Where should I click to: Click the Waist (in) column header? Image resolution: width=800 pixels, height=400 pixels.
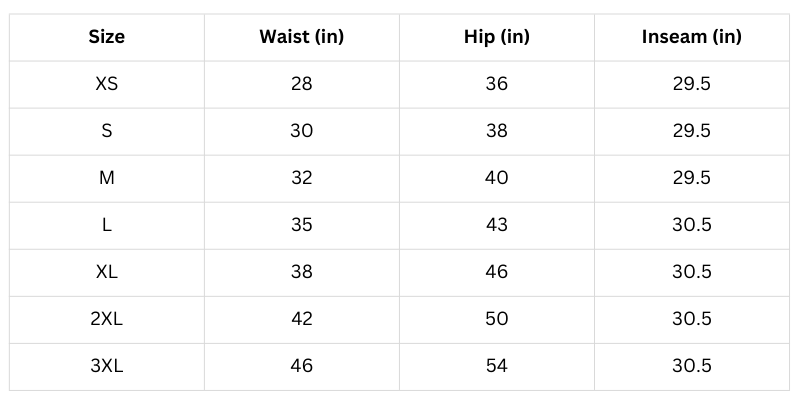301,38
